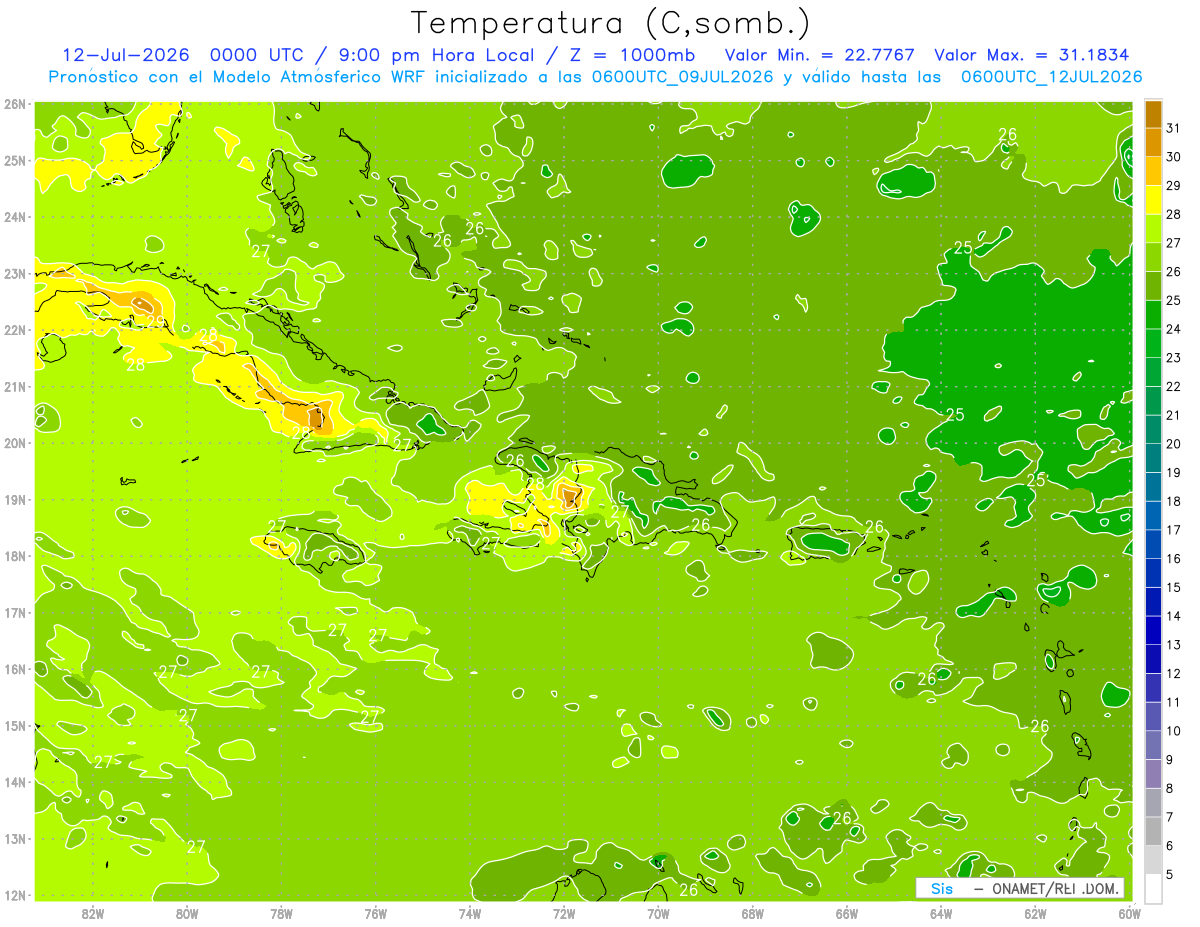Click the legend value "22"
Screen dimensions: 1200x927
[1174, 386]
